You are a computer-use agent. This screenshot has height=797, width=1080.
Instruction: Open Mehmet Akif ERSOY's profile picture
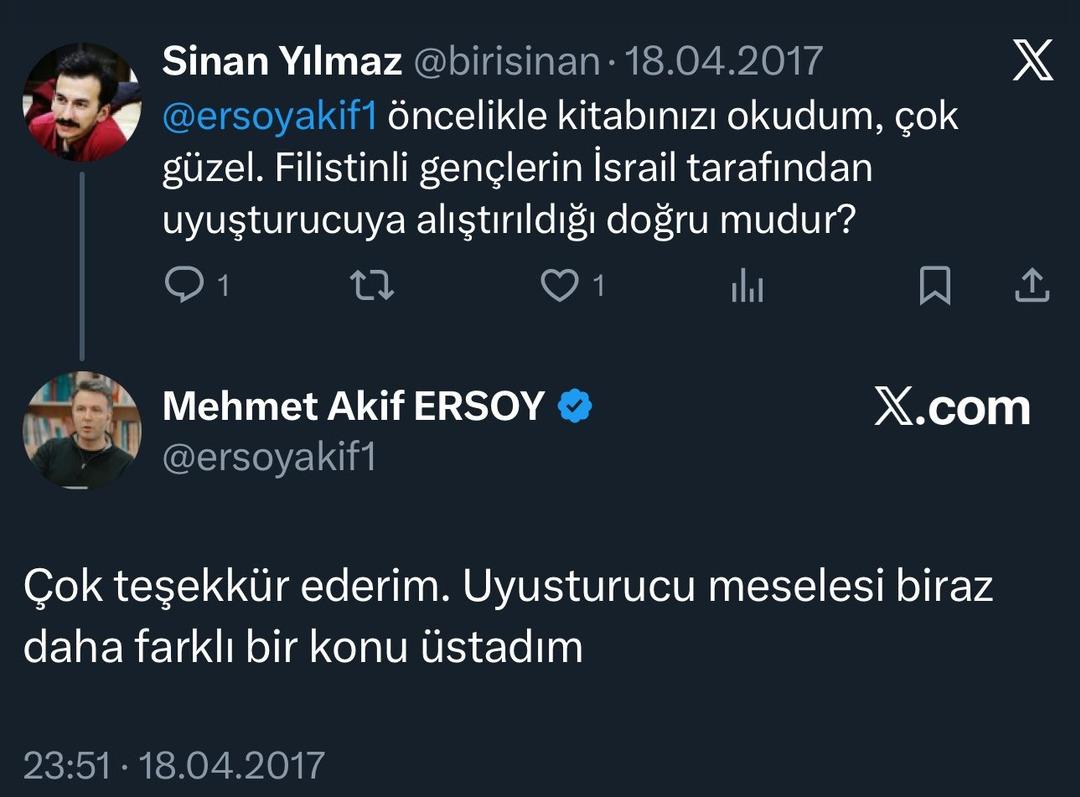(82, 430)
